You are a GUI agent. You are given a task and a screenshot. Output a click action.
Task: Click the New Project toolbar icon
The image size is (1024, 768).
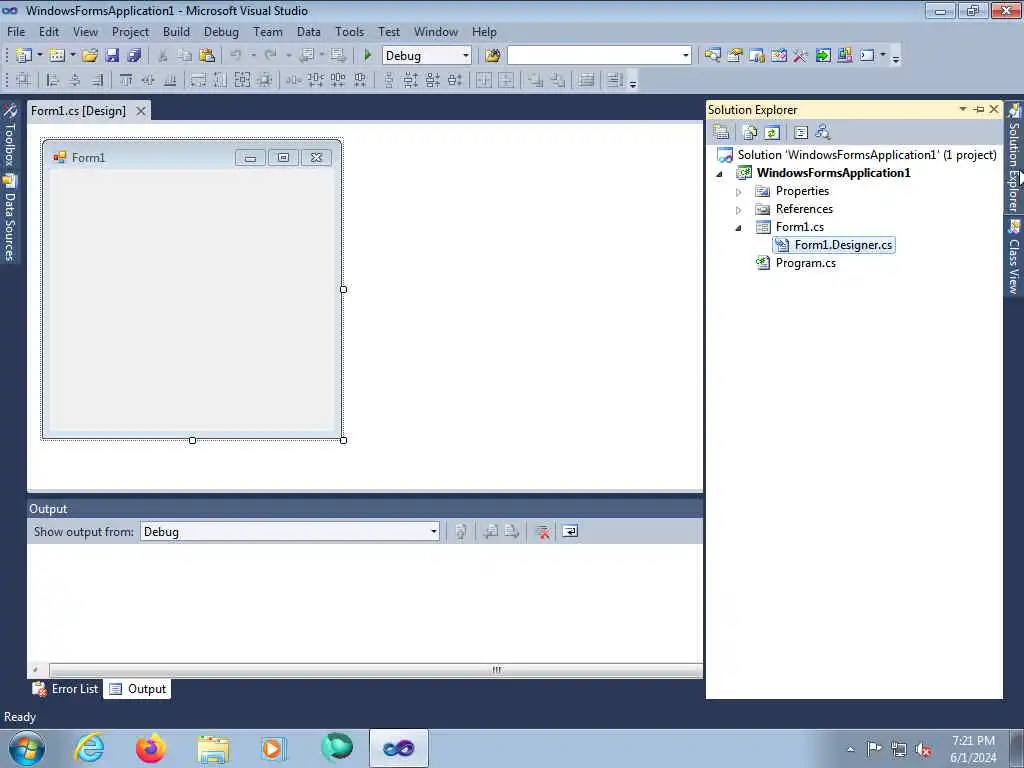click(x=23, y=56)
